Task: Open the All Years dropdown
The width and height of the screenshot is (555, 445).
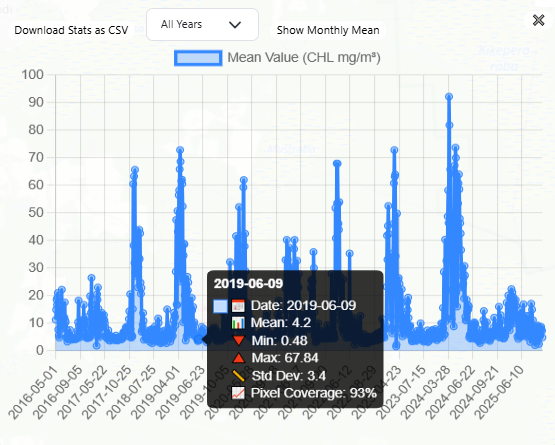Action: point(202,24)
